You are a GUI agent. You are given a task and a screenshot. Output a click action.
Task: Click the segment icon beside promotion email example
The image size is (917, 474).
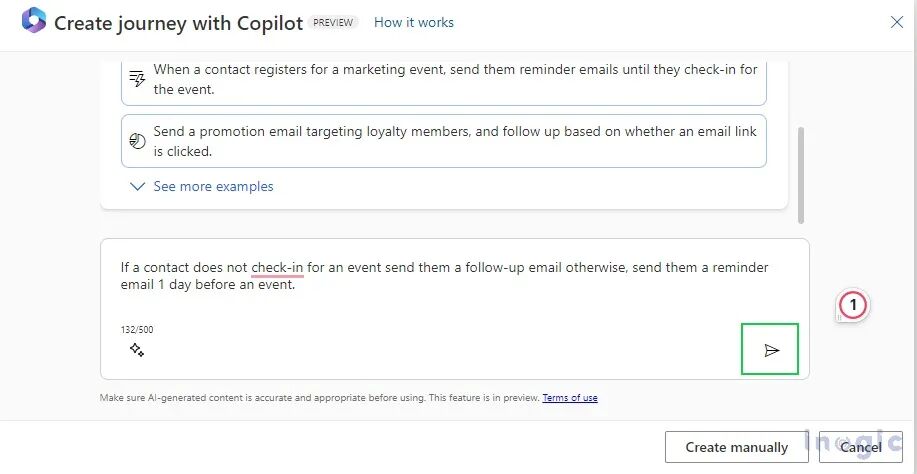(x=137, y=141)
